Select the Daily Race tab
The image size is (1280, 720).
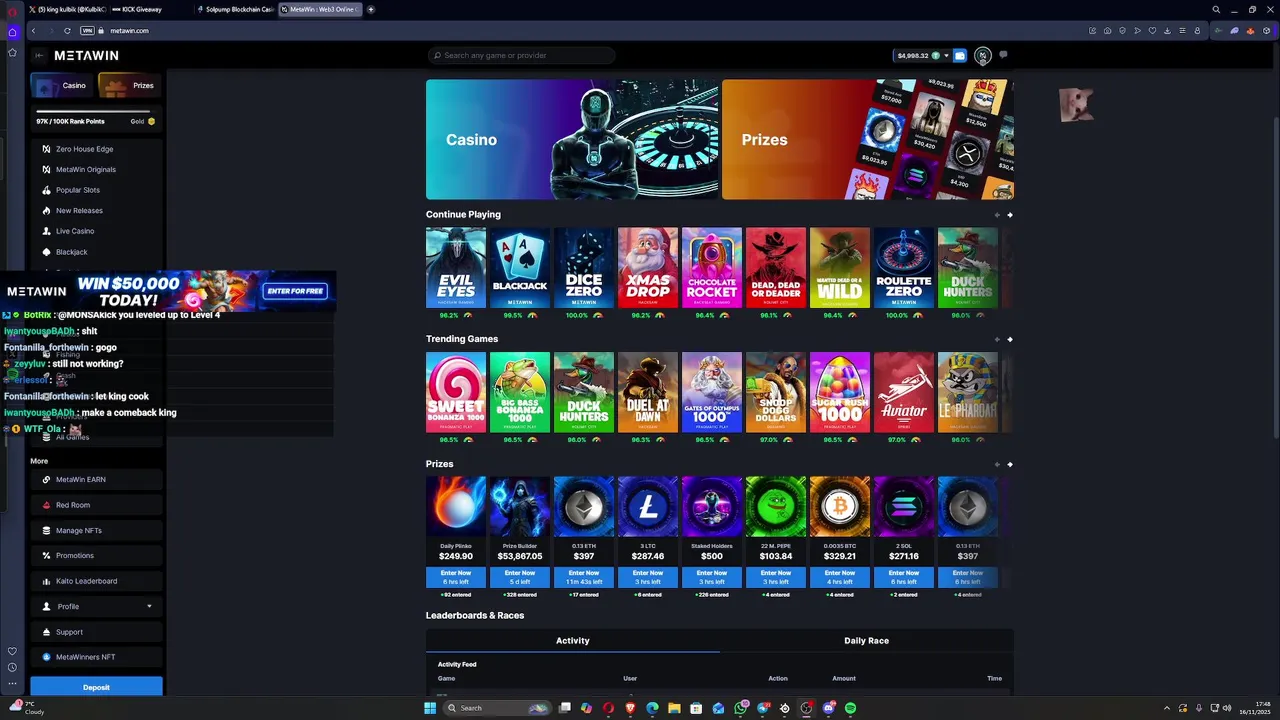pyautogui.click(x=866, y=641)
